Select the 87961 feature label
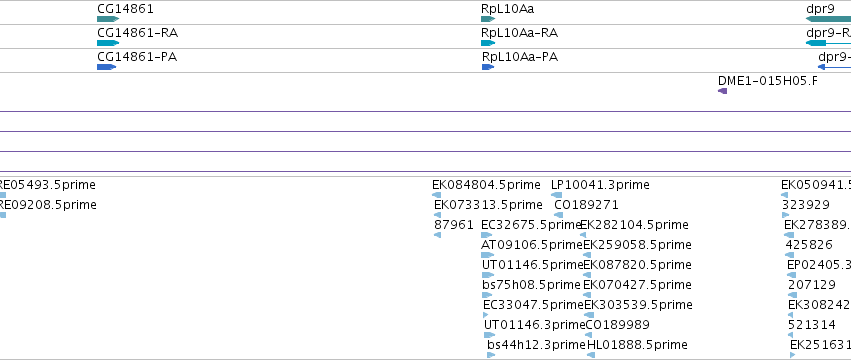Viewport: 851px width, 360px height. point(454,225)
